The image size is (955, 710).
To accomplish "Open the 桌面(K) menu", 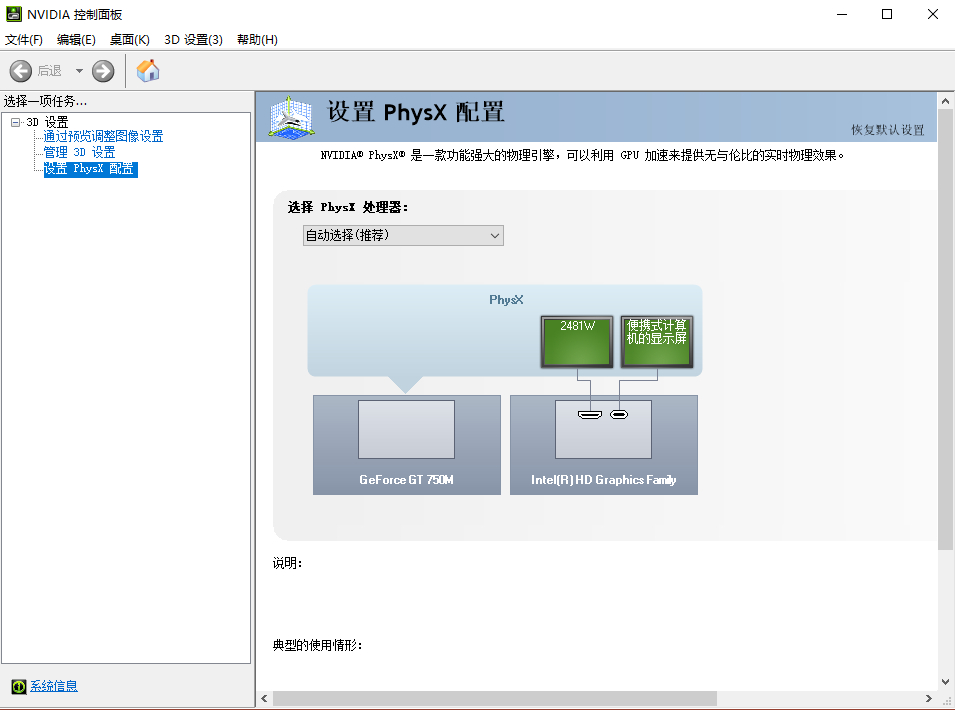I will (x=130, y=40).
